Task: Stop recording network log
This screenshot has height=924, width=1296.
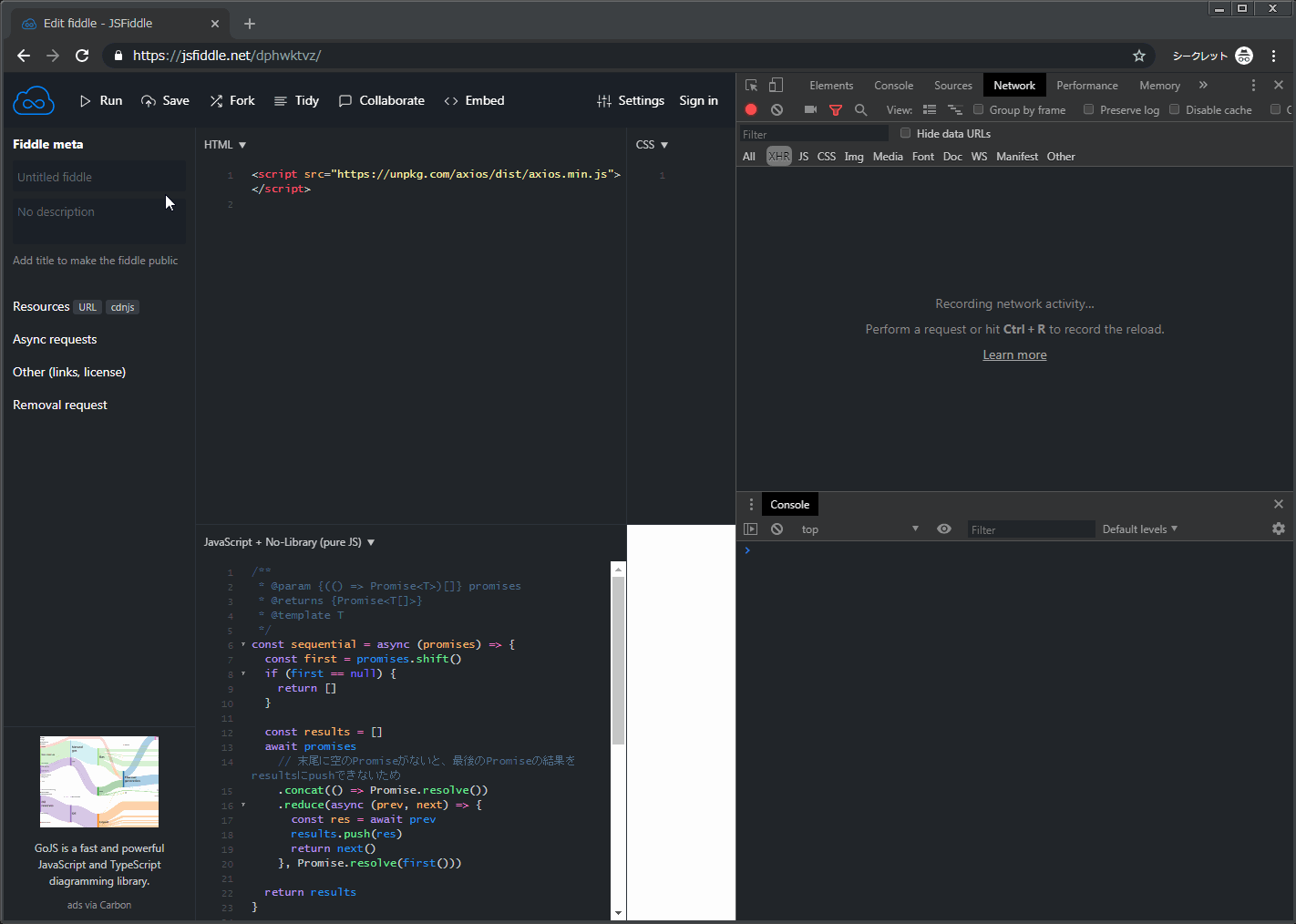Action: (x=750, y=109)
